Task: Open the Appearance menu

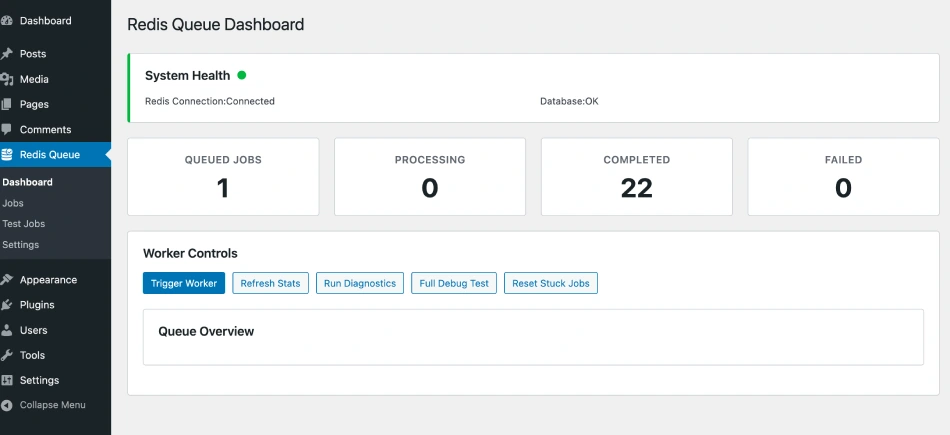Action: [55, 280]
